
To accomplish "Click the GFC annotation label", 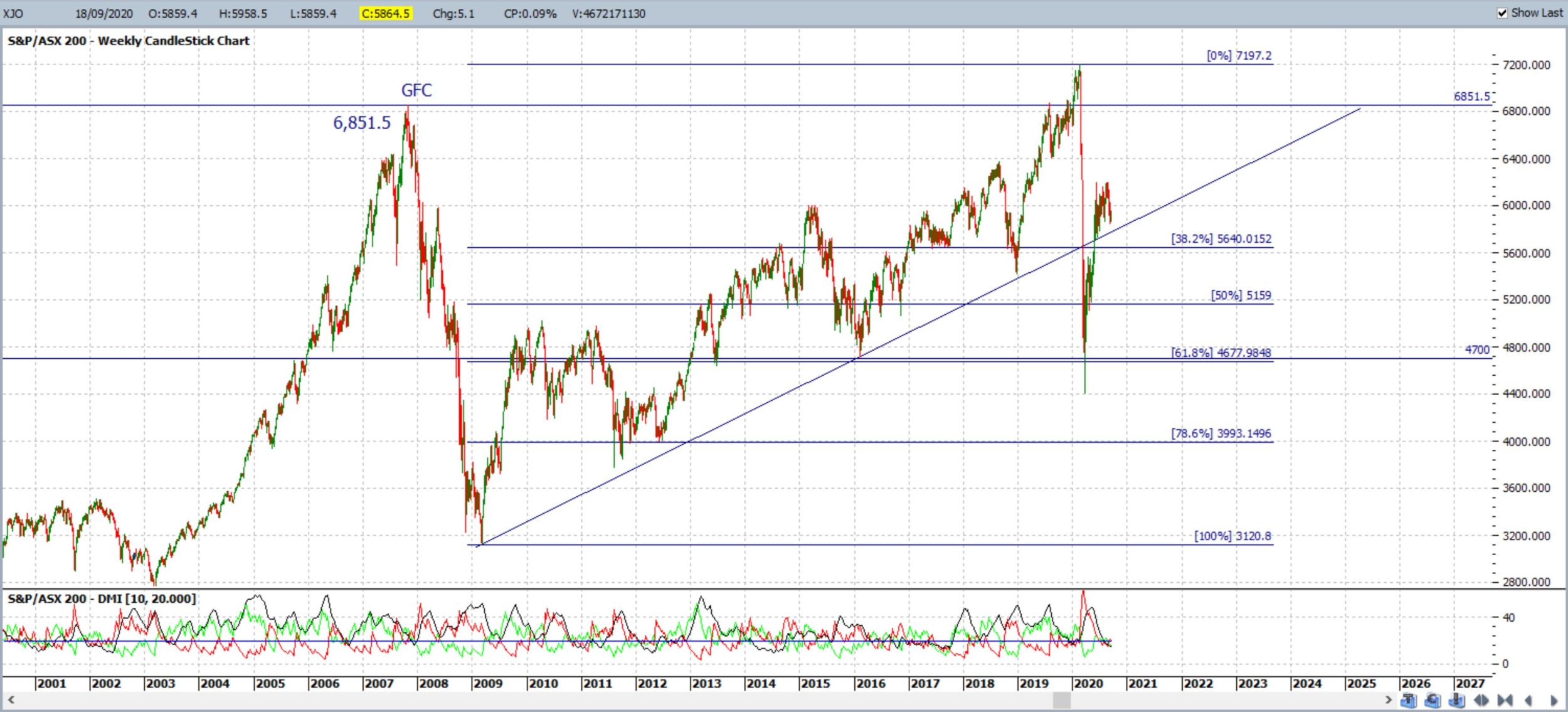I will tap(416, 90).
